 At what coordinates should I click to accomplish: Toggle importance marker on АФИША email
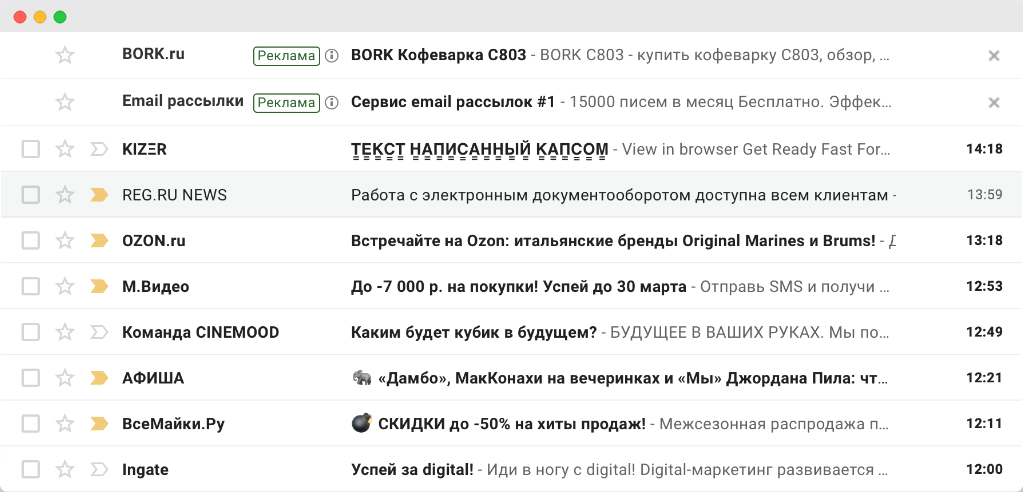[x=99, y=378]
